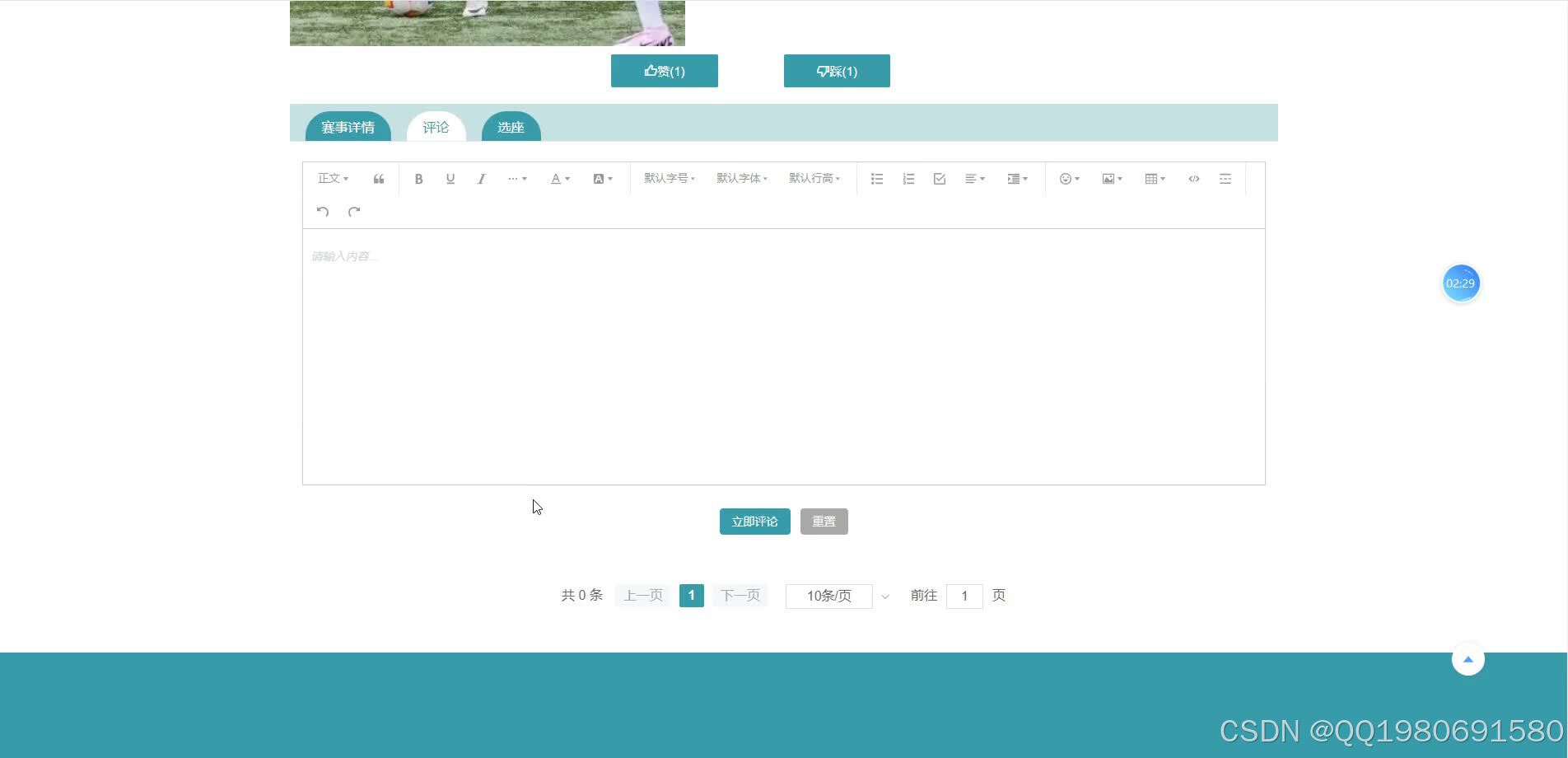The height and width of the screenshot is (758, 1568).
Task: Insert a todo checkbox item
Action: tap(940, 179)
